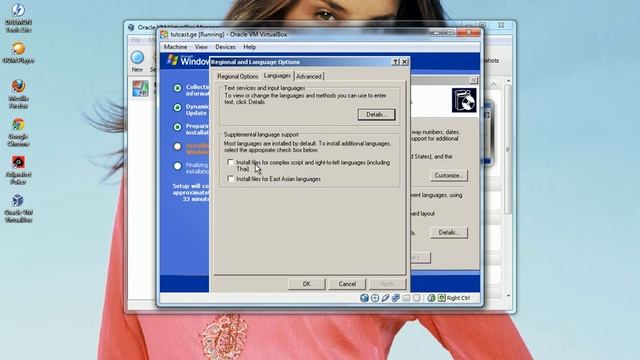Launch Google Chrome desktop shortcut
The height and width of the screenshot is (360, 640).
(x=18, y=132)
